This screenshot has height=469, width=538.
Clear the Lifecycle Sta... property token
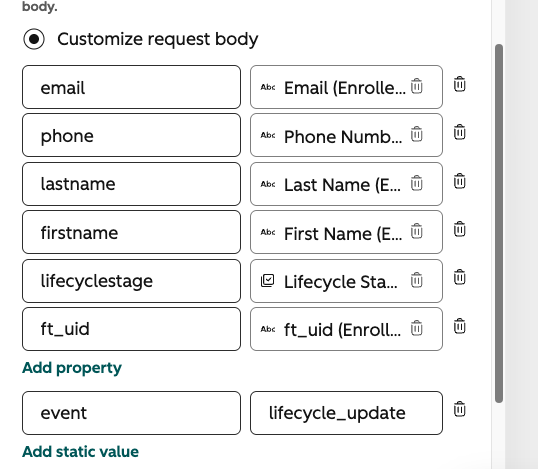point(417,280)
